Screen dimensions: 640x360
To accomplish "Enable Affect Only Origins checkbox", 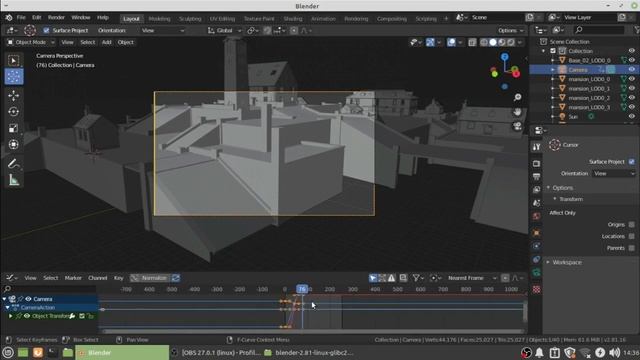I will [x=631, y=224].
